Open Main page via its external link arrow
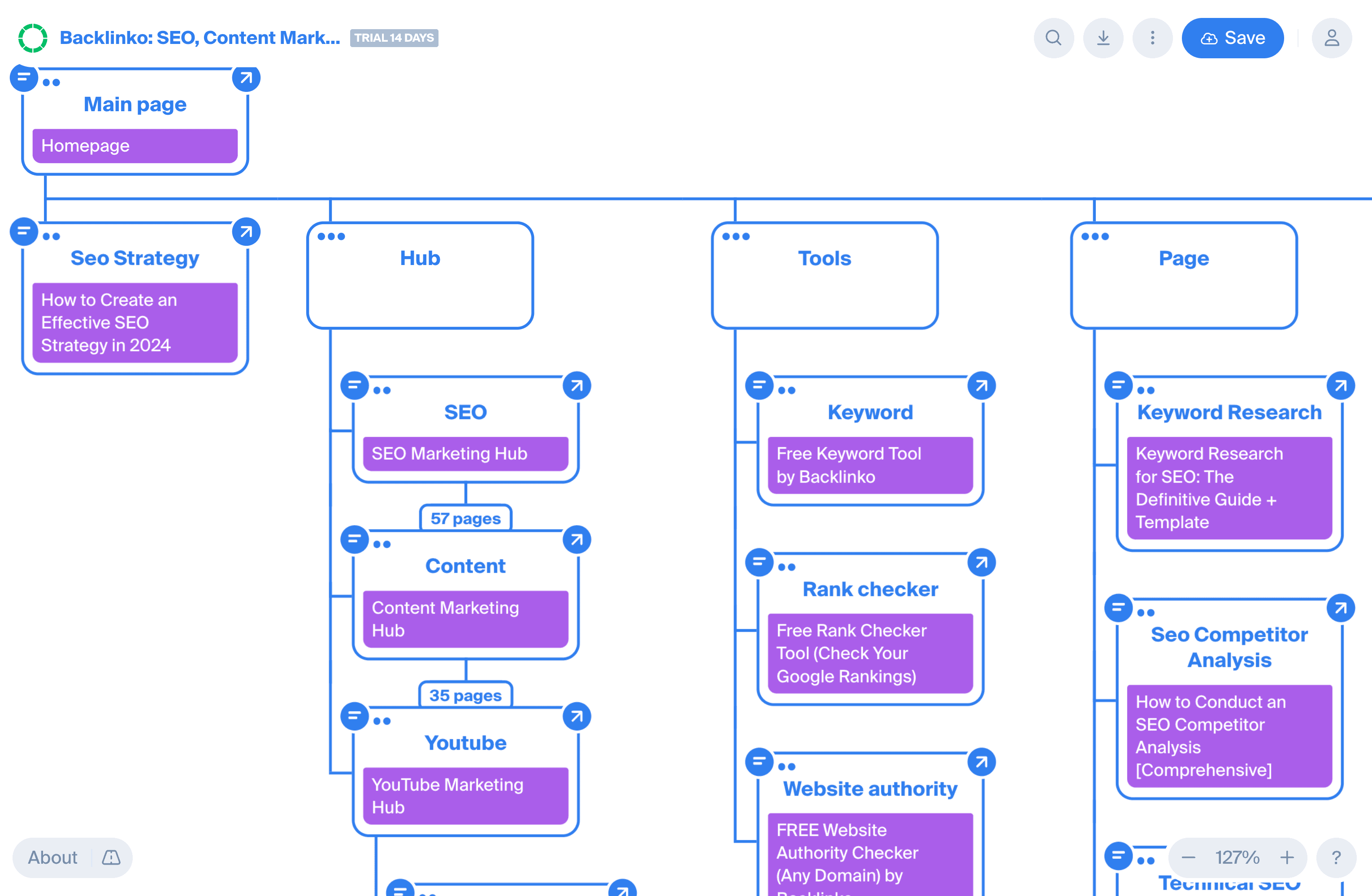The height and width of the screenshot is (896, 1372). point(246,78)
